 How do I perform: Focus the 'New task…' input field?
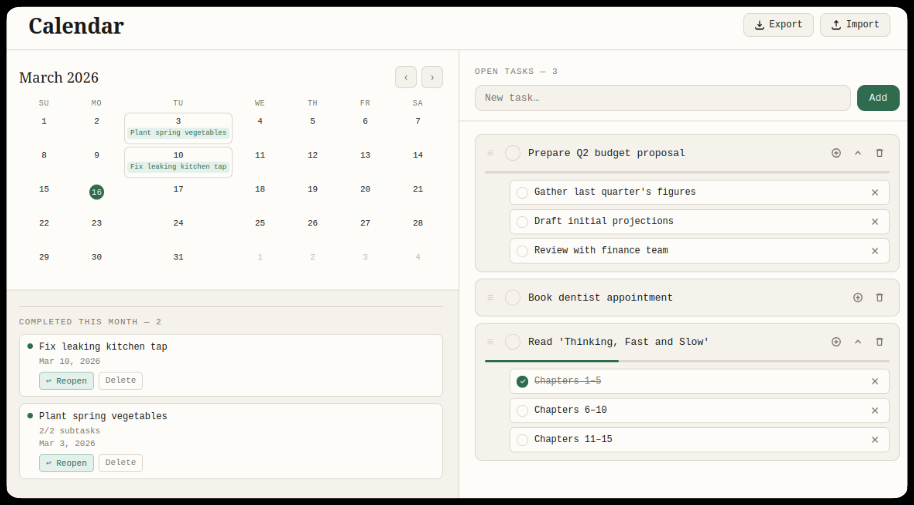(662, 98)
